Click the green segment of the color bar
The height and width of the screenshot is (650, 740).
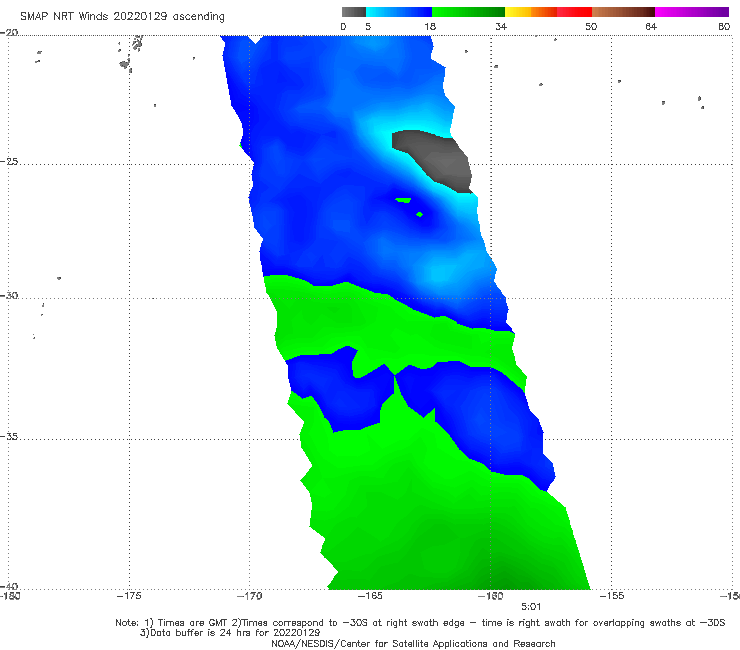tap(468, 12)
